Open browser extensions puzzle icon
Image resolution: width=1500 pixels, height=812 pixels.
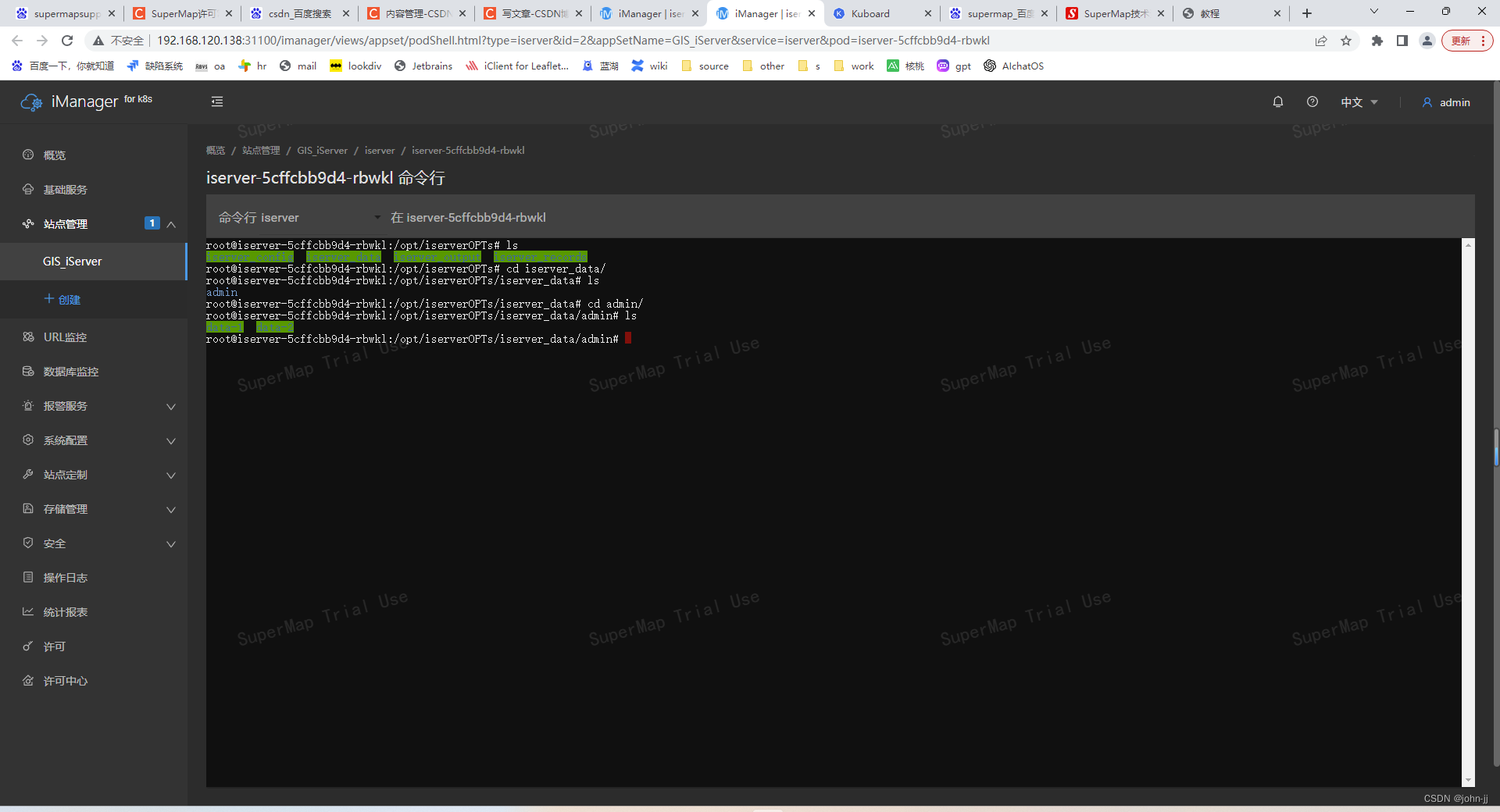[1377, 41]
